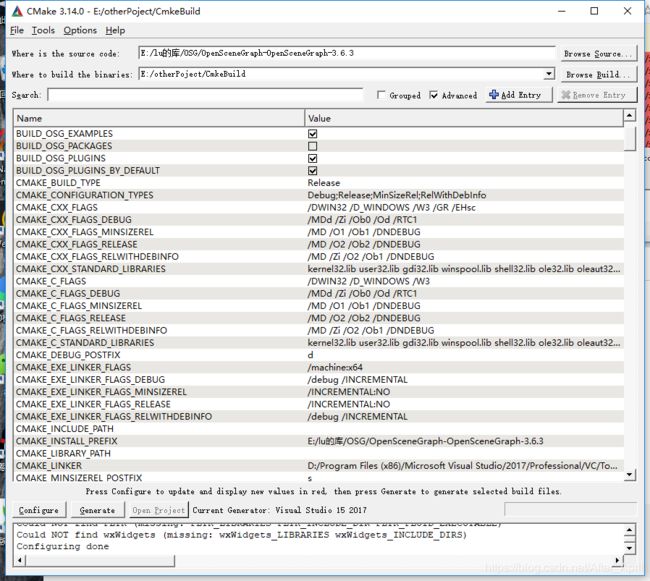Select the CMAKE_INCLUDE_PATH row
650x581 pixels.
319,428
